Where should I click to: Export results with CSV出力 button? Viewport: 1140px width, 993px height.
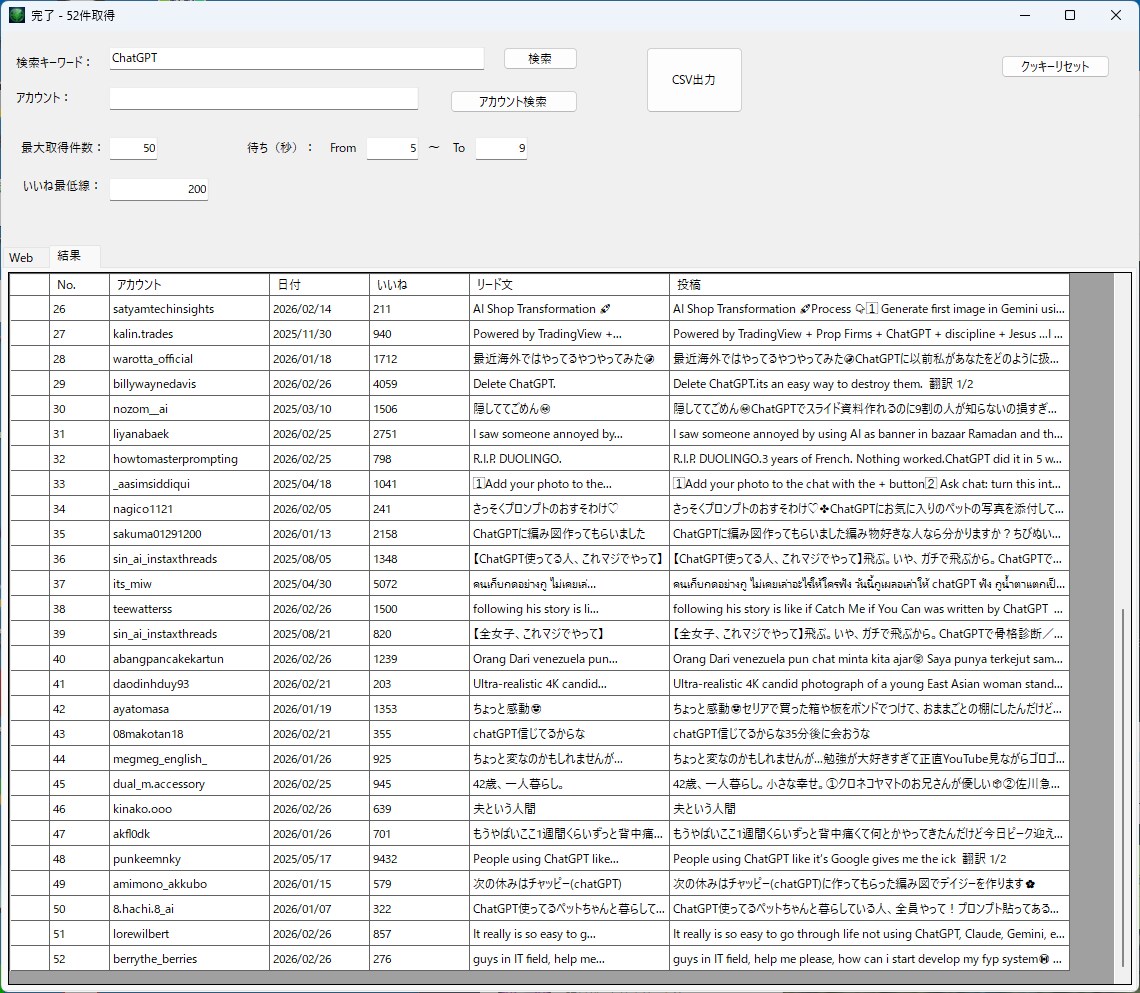(x=694, y=80)
